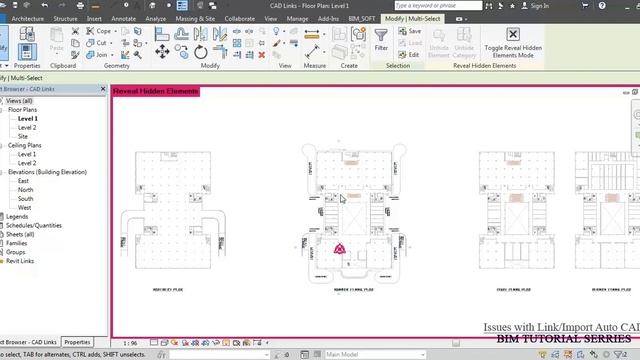Open the Annotate ribbon tab
The width and height of the screenshot is (640, 360).
tap(123, 19)
